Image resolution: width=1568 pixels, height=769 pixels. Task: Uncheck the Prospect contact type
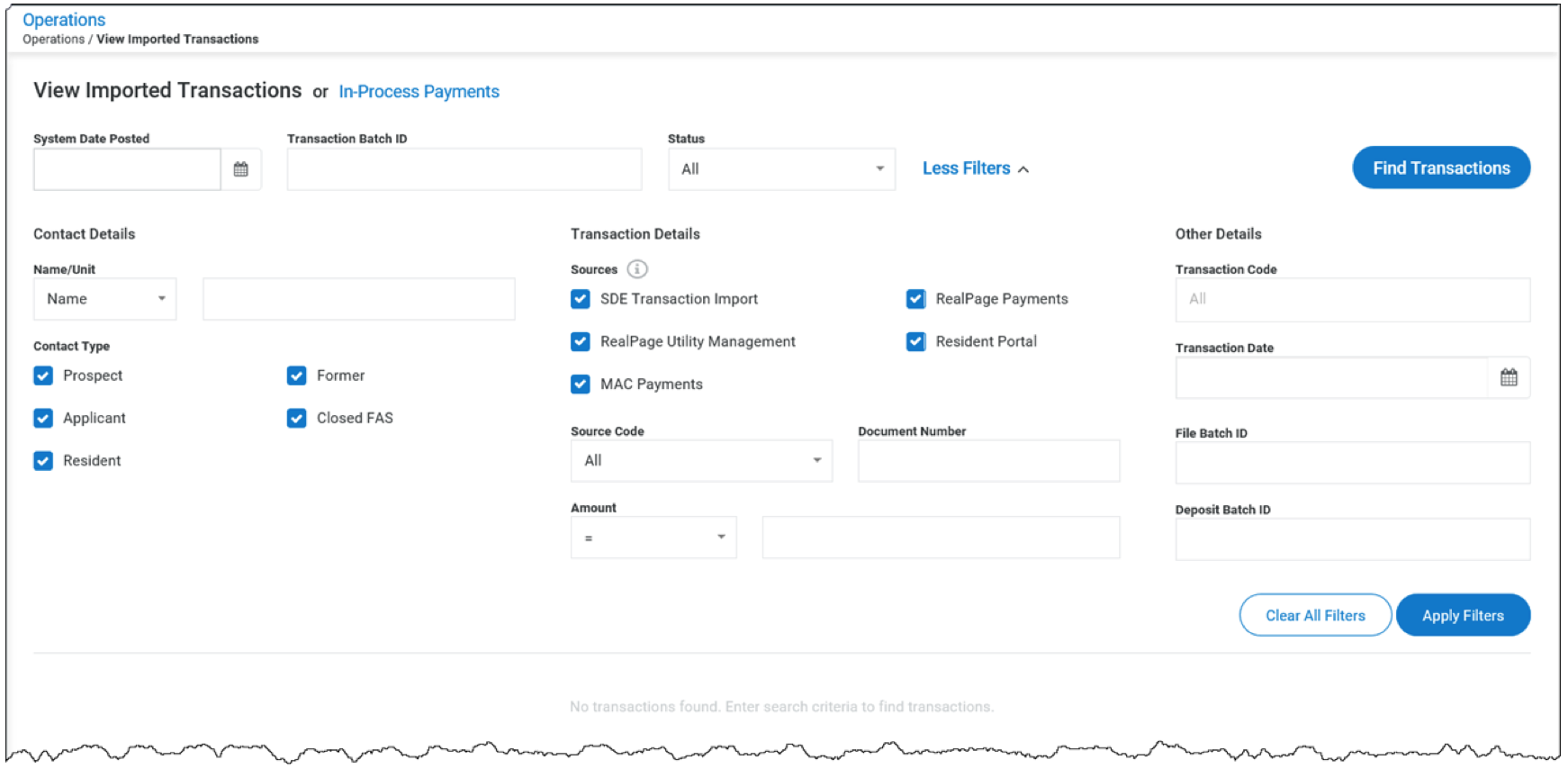[43, 375]
